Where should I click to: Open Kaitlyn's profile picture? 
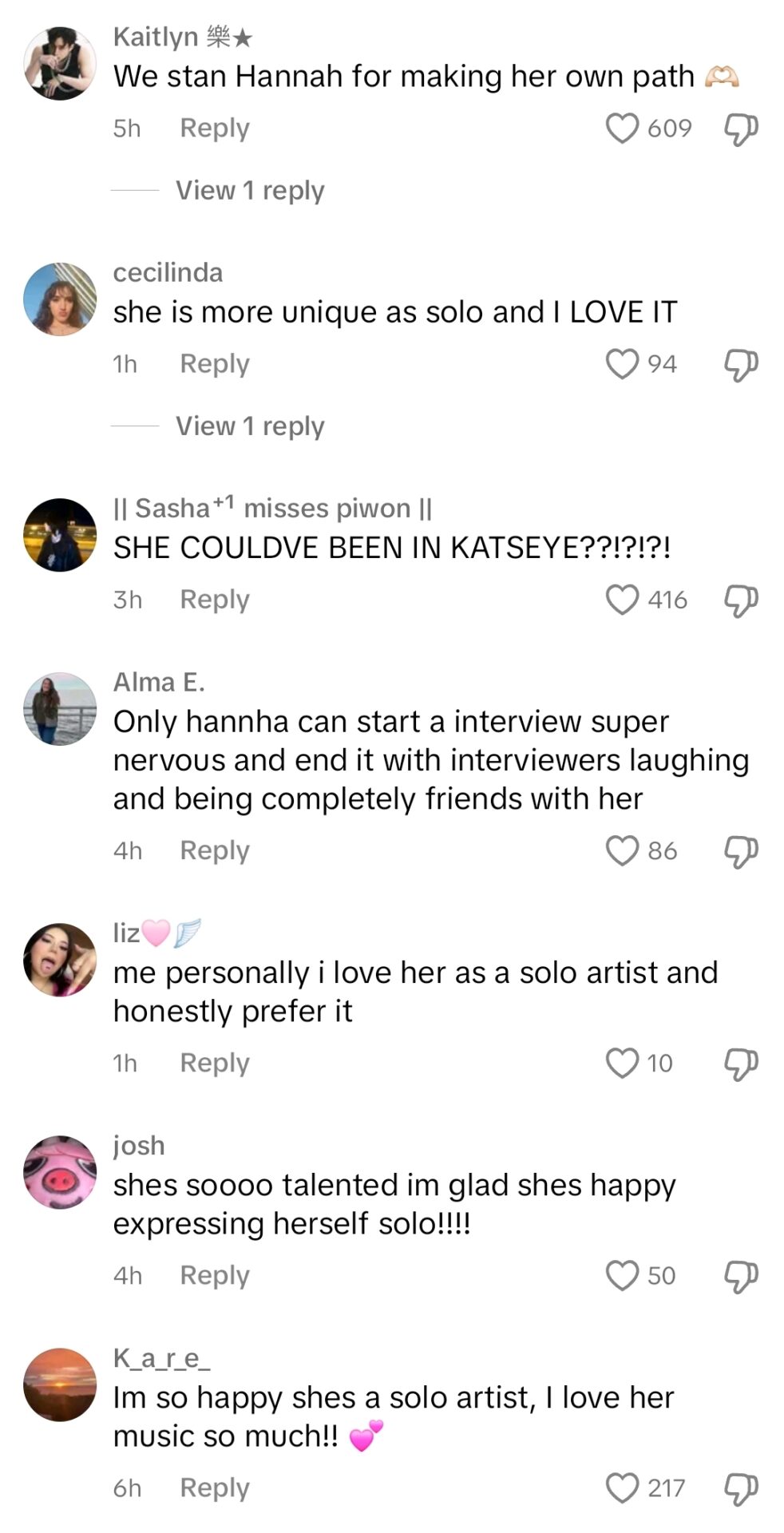pos(60,64)
